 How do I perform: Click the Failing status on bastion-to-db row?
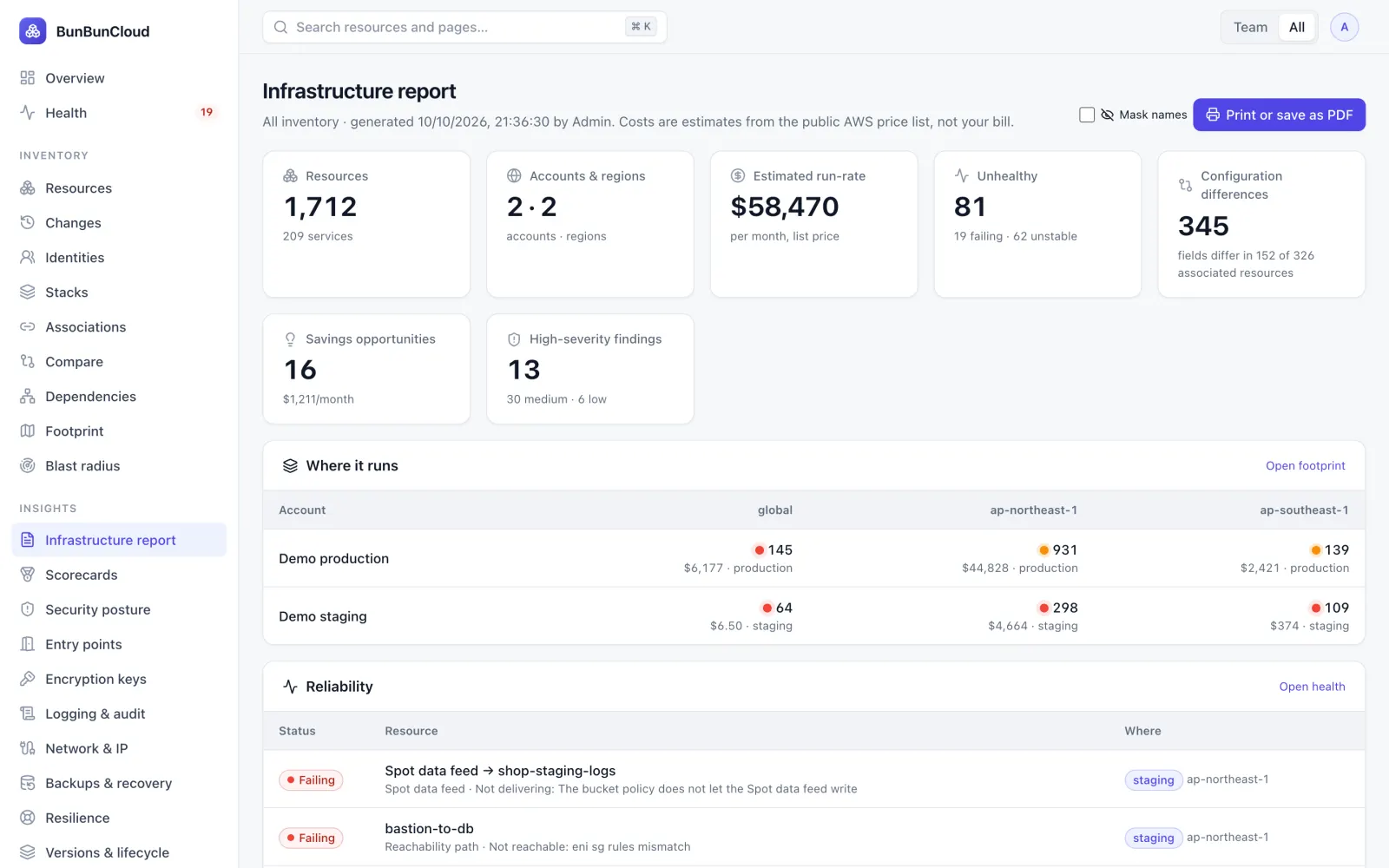coord(311,838)
